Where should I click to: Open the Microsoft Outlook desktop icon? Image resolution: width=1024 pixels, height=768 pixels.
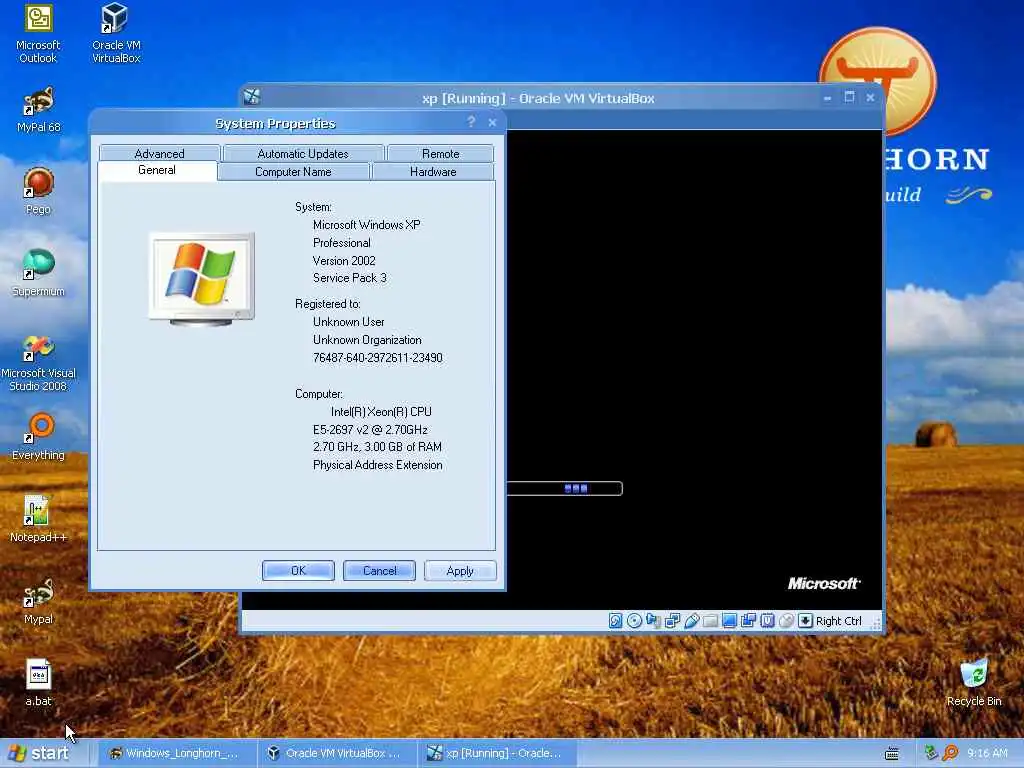(38, 34)
